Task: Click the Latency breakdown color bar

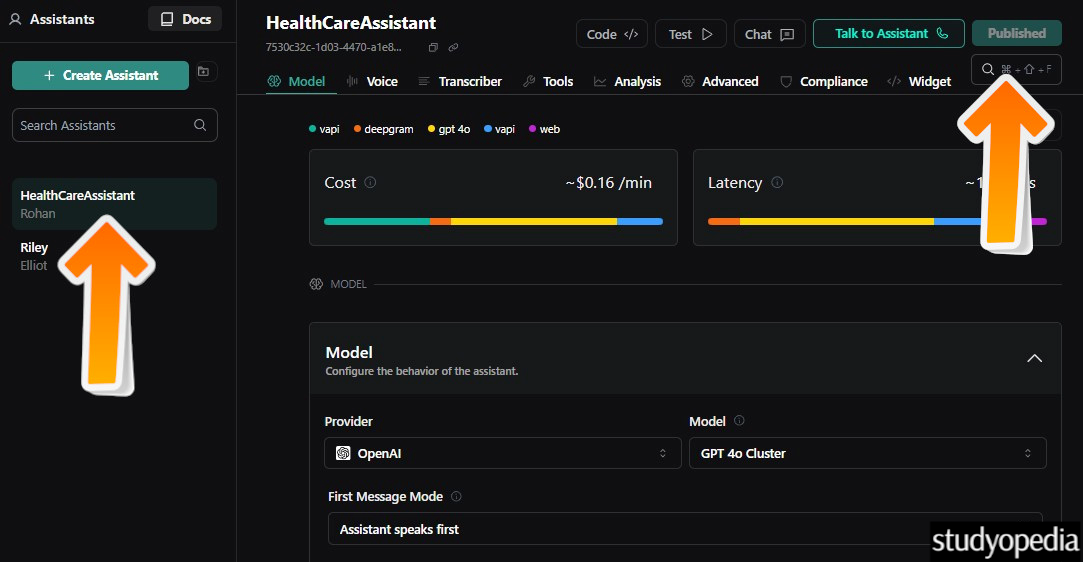Action: [x=877, y=222]
